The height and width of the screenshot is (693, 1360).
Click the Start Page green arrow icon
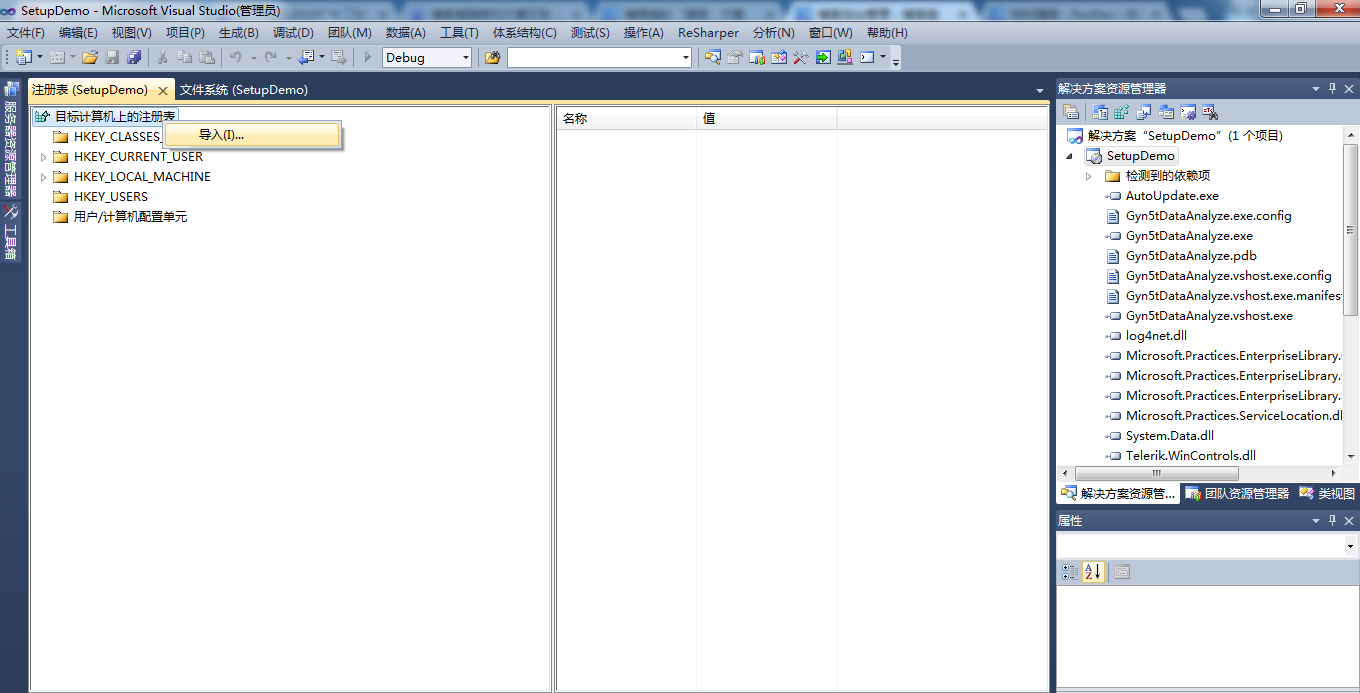coord(823,58)
